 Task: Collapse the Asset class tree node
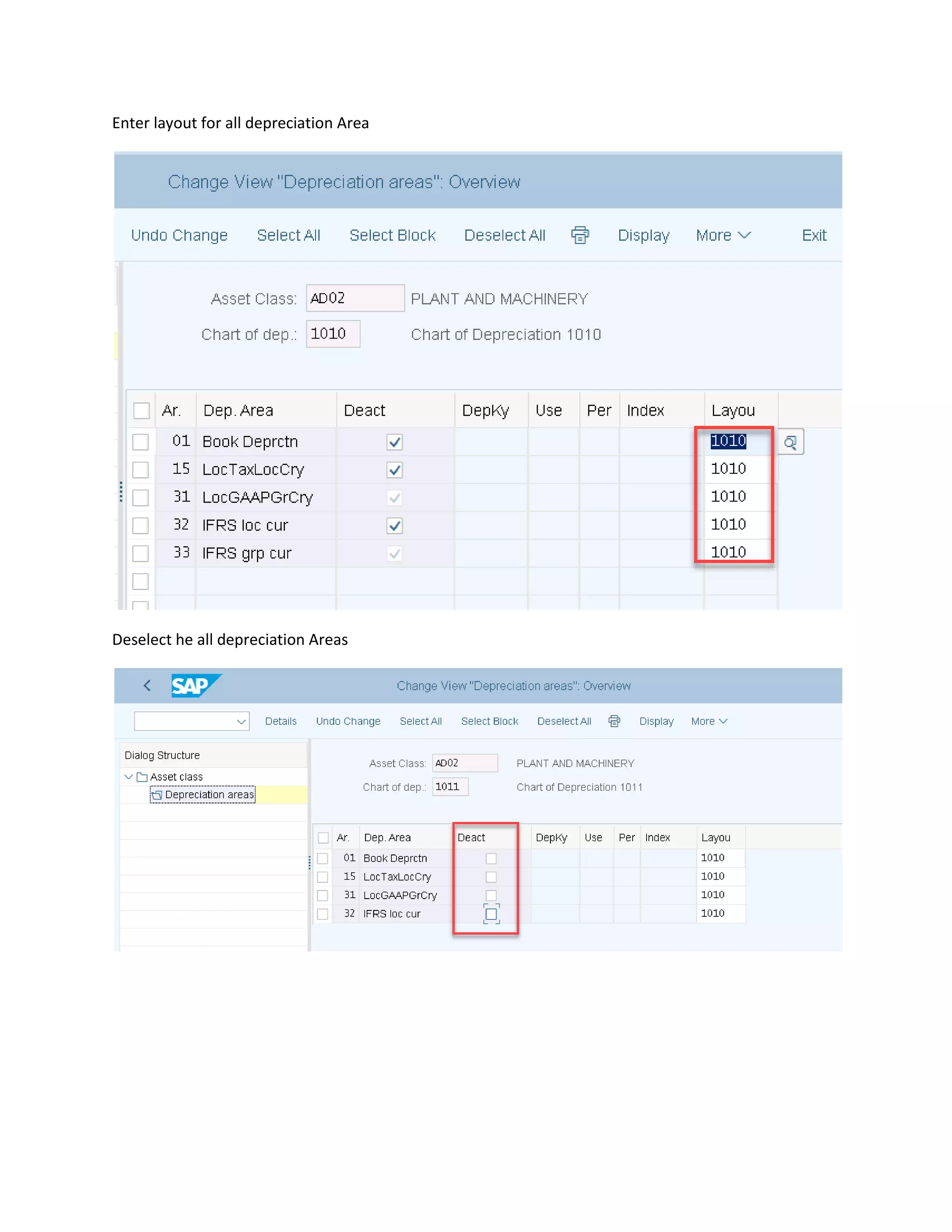pos(129,777)
